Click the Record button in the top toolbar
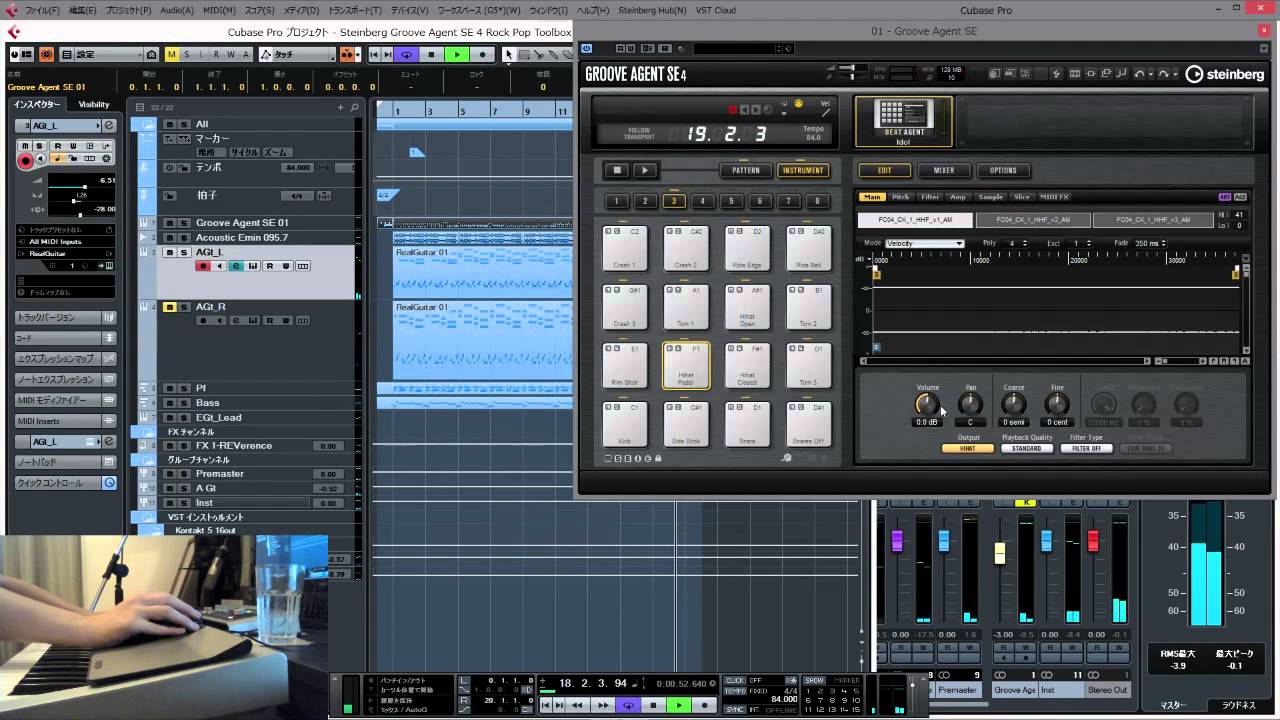1280x720 pixels. pos(482,55)
